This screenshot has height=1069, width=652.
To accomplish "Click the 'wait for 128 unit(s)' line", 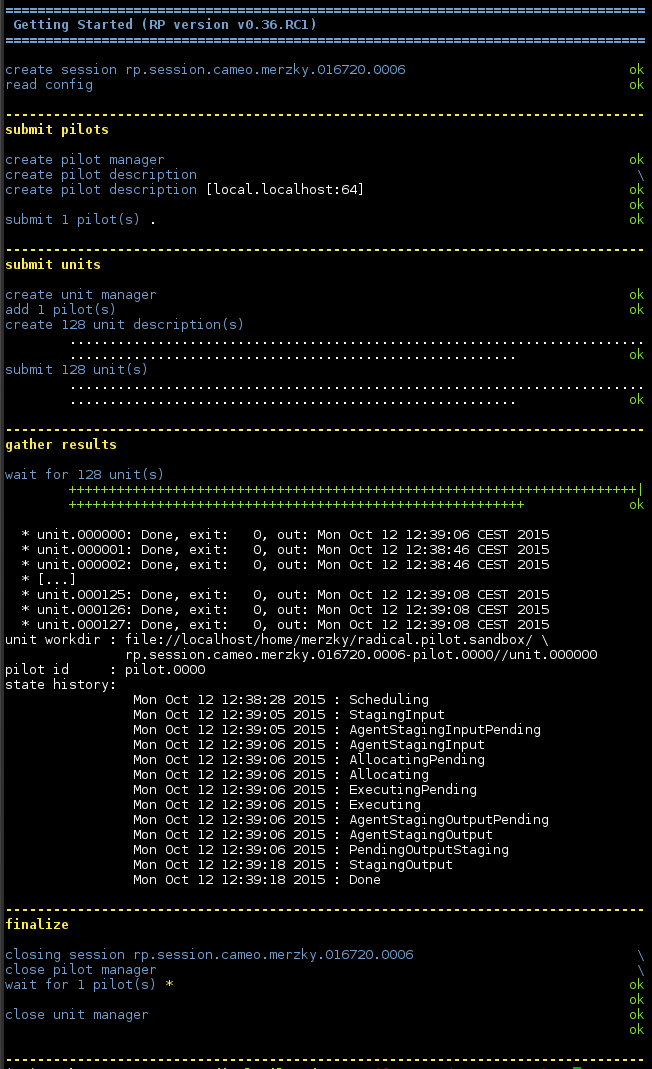I will [85, 475].
